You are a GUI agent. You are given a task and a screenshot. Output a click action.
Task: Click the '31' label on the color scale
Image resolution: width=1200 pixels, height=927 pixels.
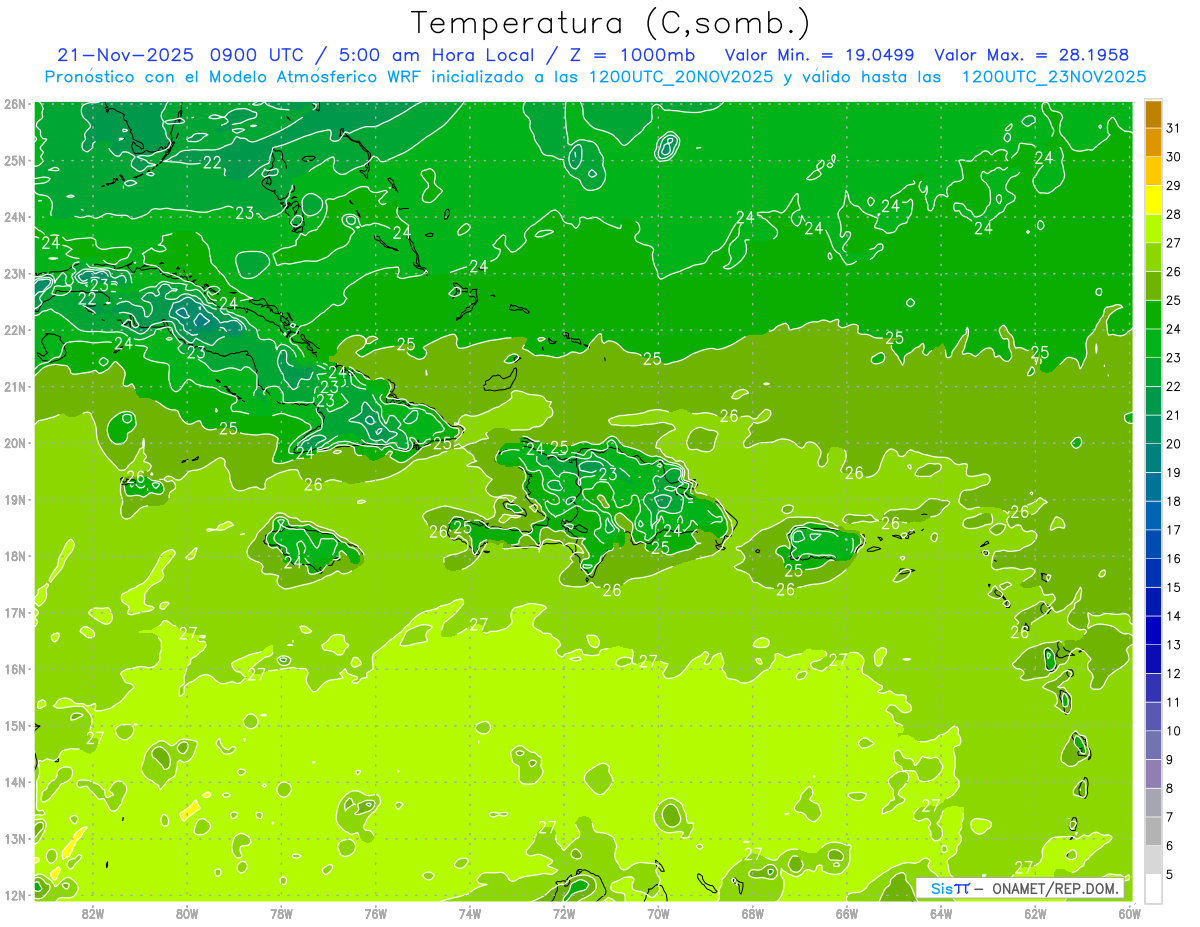click(1174, 127)
